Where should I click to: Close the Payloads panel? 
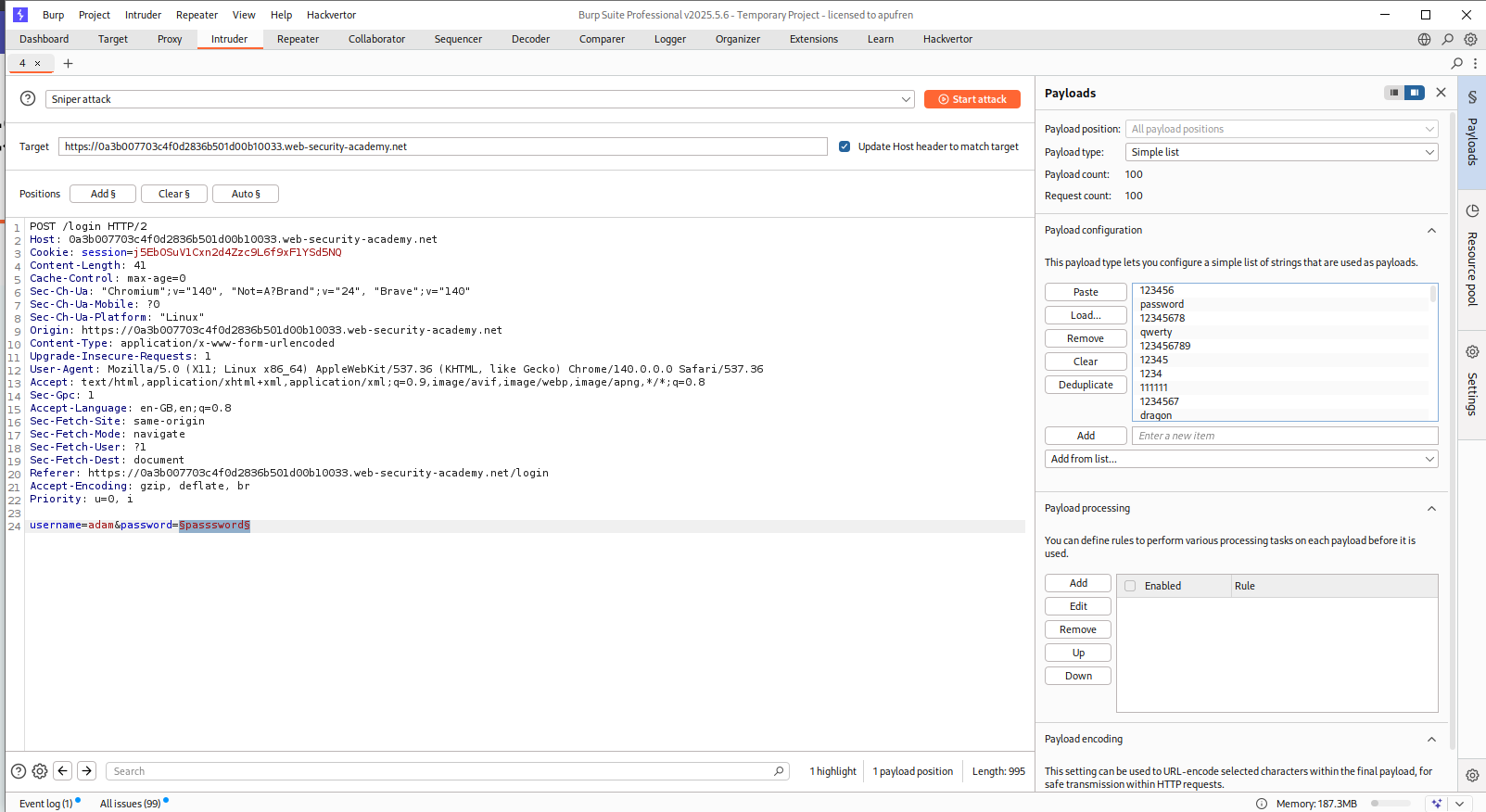[x=1441, y=93]
